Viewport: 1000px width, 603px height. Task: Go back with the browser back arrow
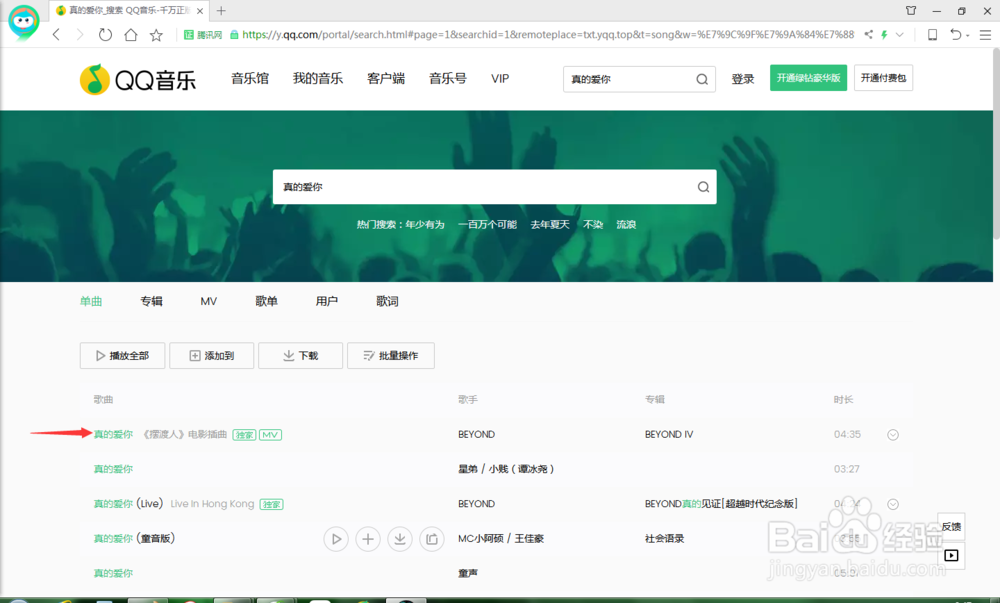click(x=56, y=34)
